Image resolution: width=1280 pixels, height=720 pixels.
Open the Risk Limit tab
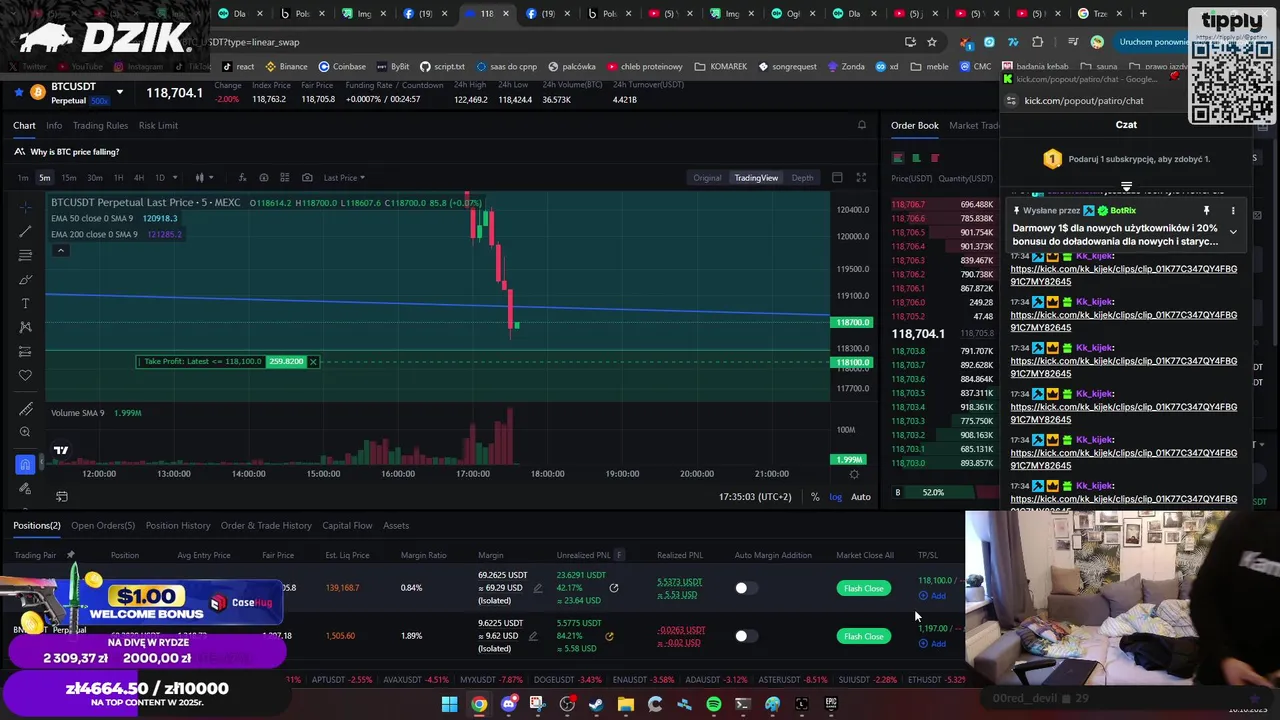point(158,125)
